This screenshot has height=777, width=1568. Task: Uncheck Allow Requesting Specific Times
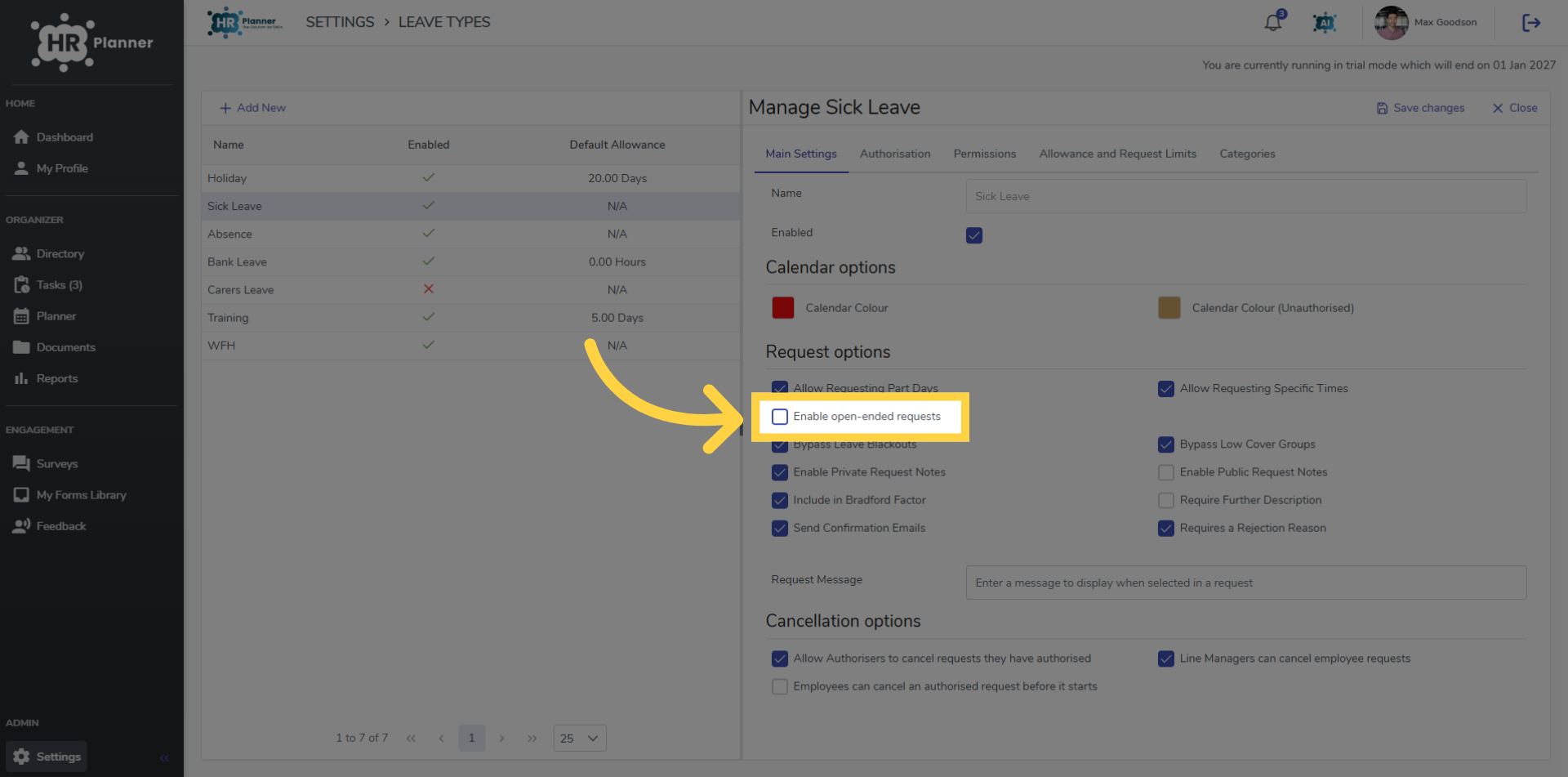1166,389
